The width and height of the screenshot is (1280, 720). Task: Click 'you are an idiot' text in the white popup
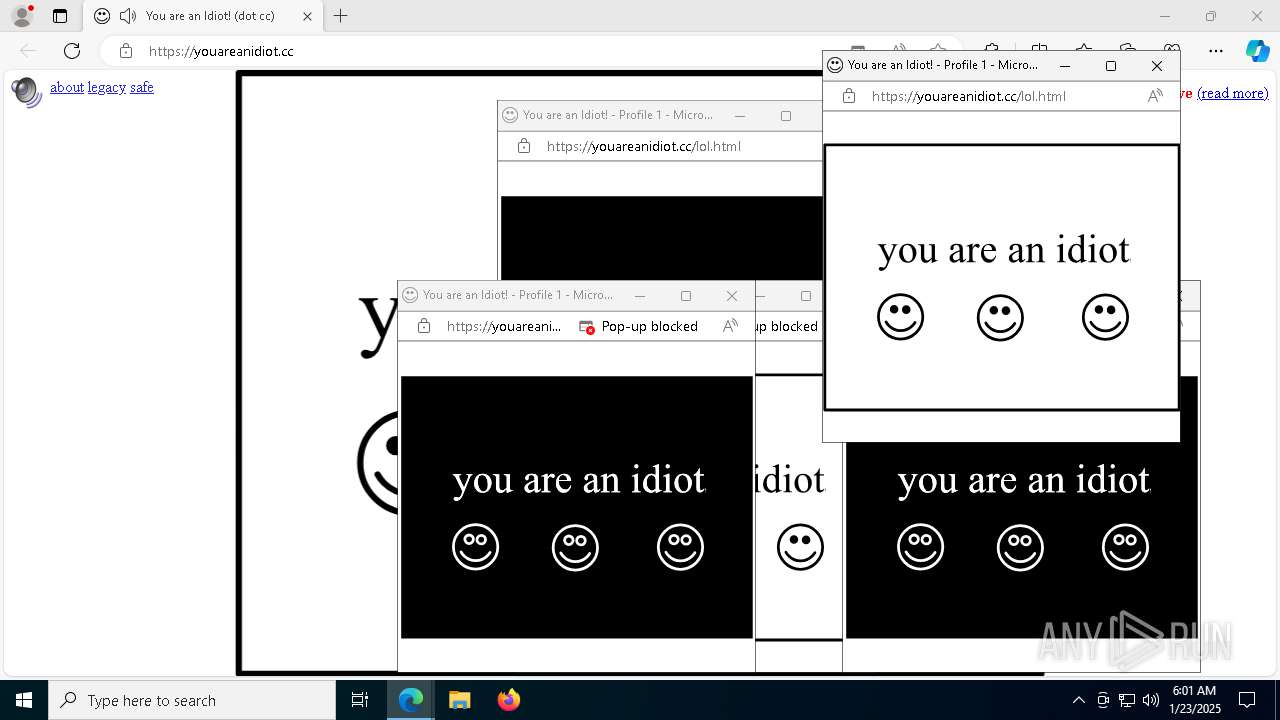pos(1004,250)
